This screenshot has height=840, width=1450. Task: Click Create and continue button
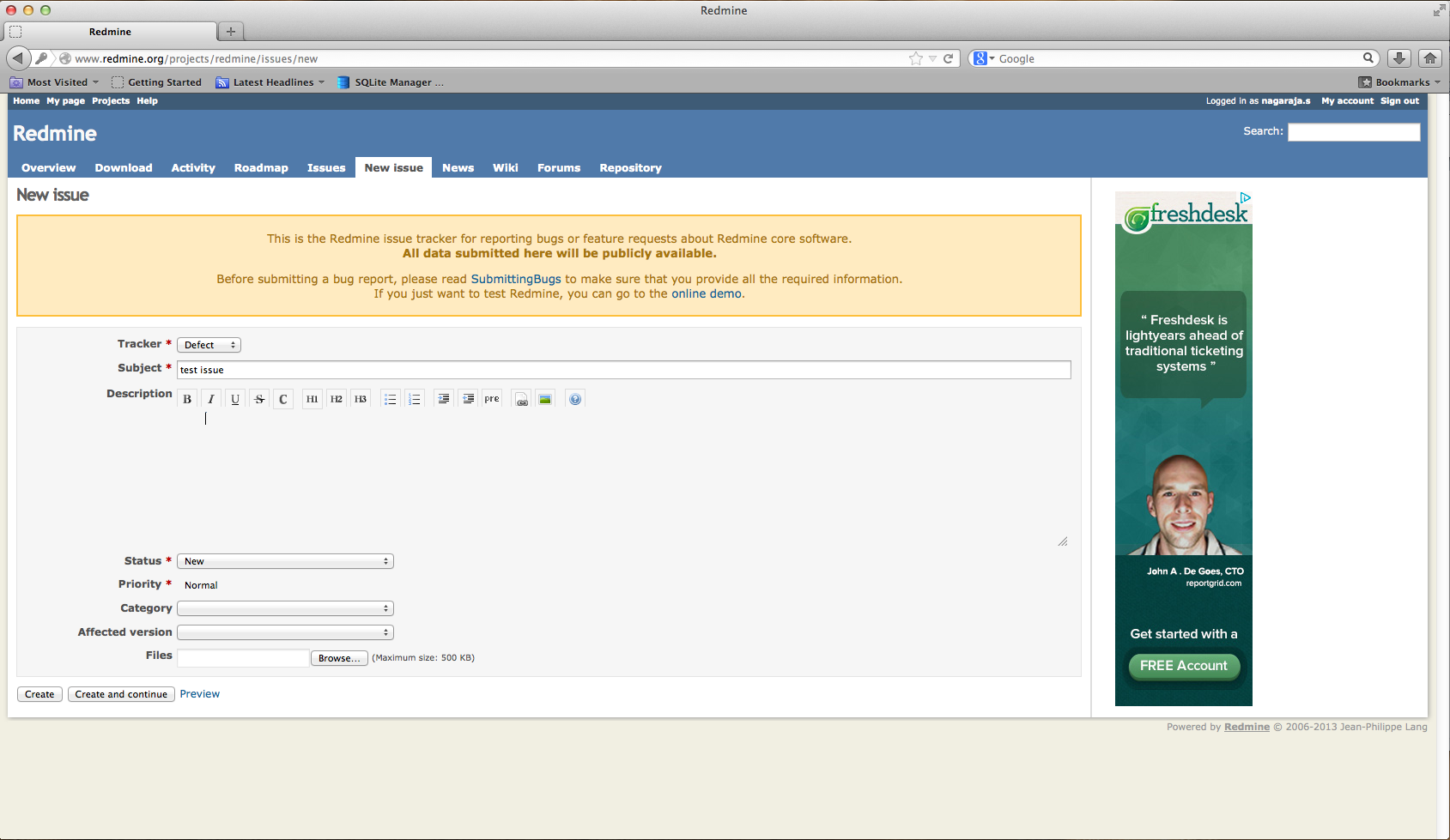click(121, 694)
